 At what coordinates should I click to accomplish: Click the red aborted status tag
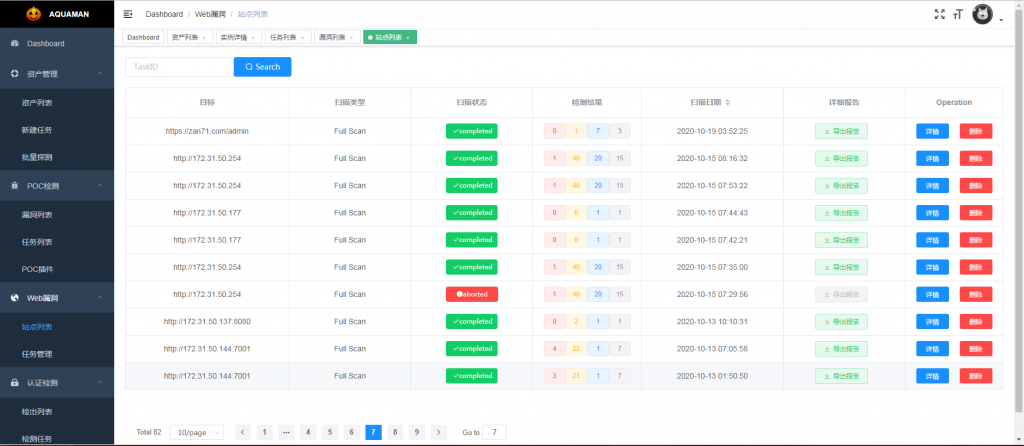point(472,295)
